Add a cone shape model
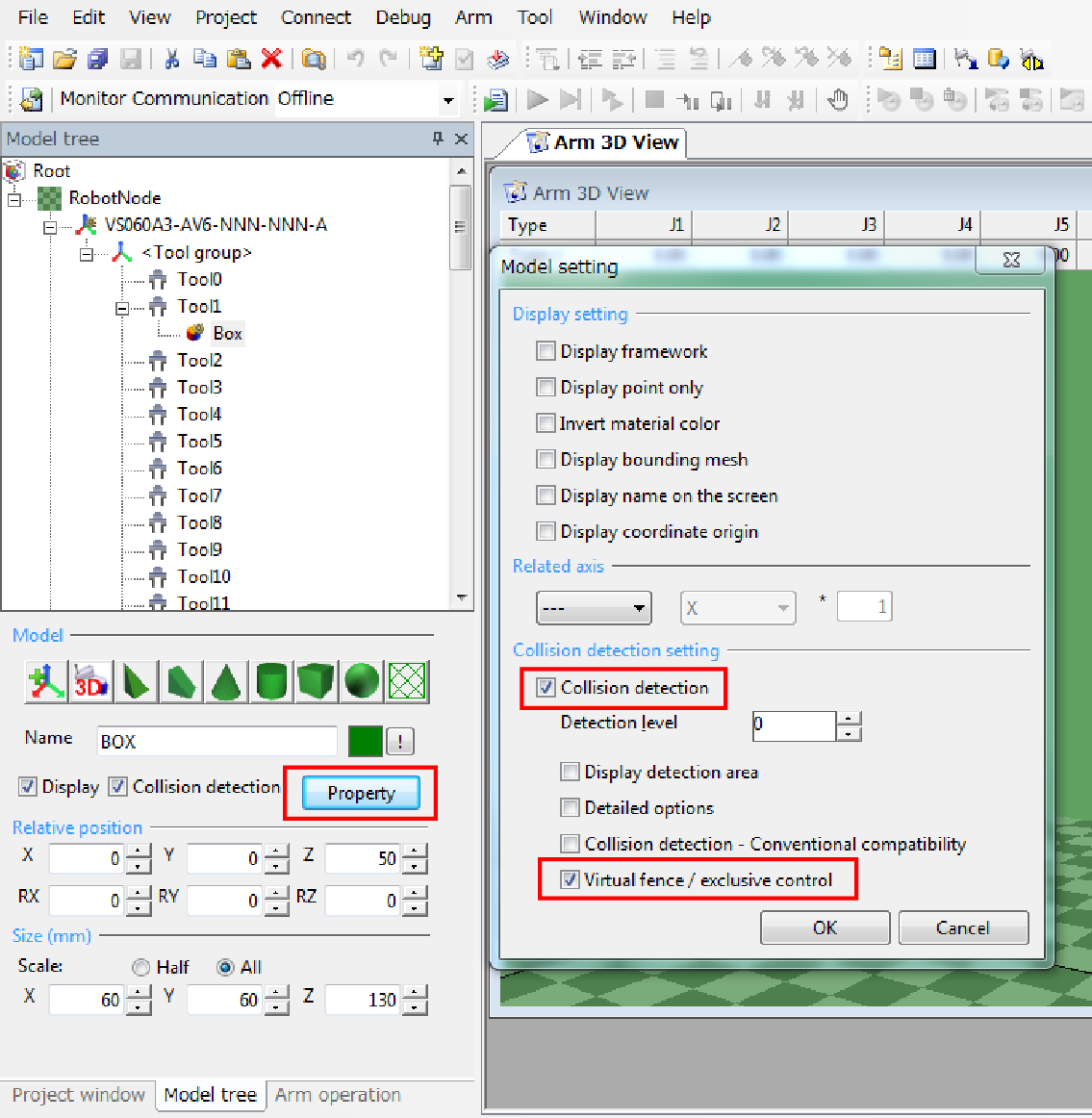Screen dimensions: 1092x1118 [226, 682]
